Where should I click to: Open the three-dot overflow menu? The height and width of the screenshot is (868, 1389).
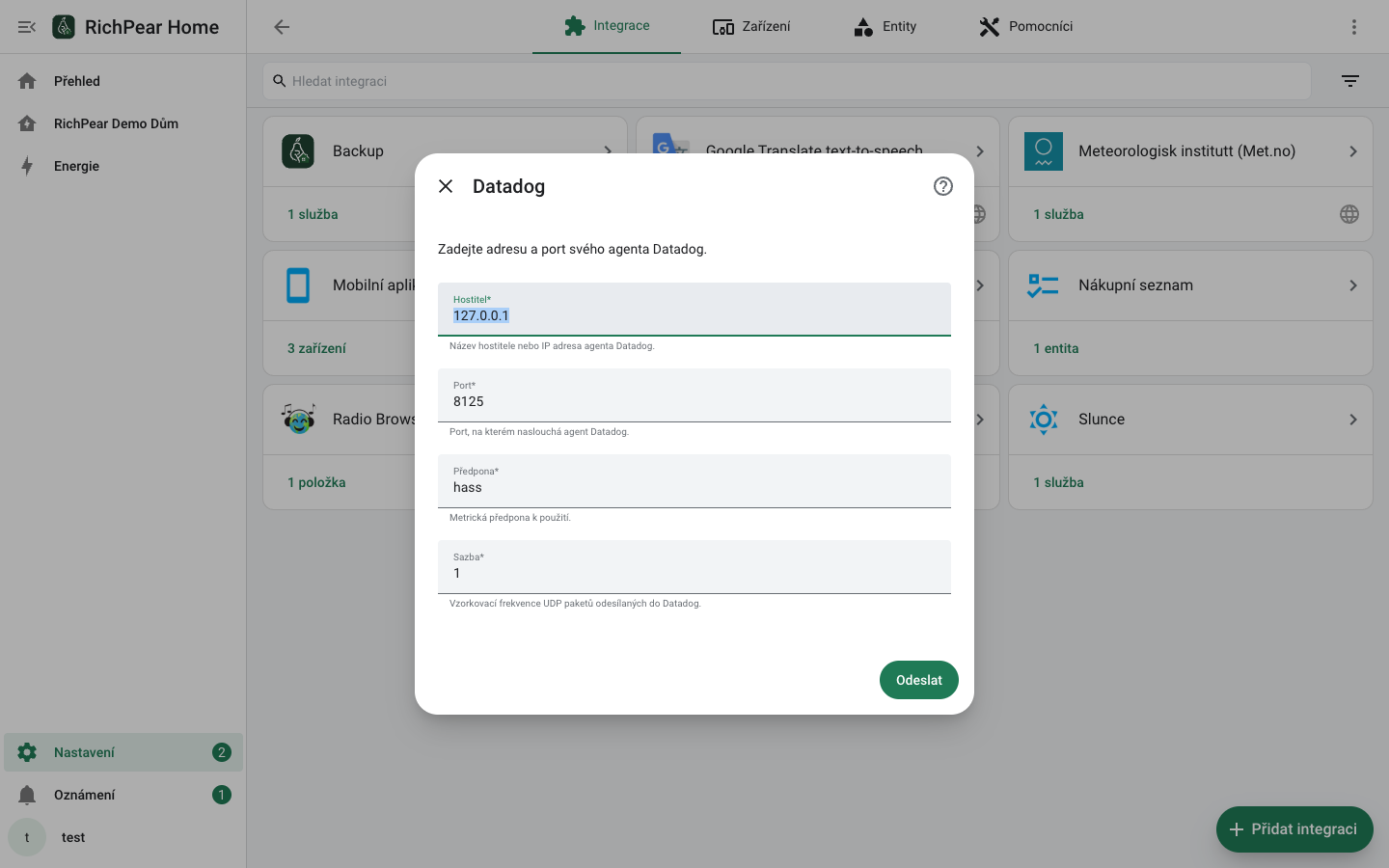point(1354,27)
